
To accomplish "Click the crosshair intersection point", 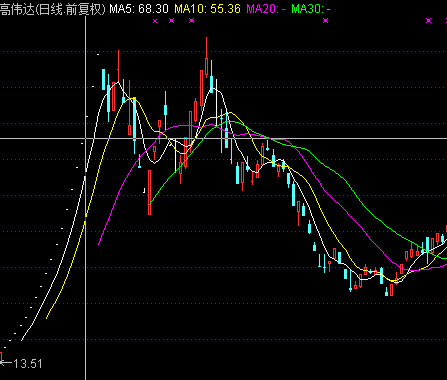I will (x=86, y=138).
